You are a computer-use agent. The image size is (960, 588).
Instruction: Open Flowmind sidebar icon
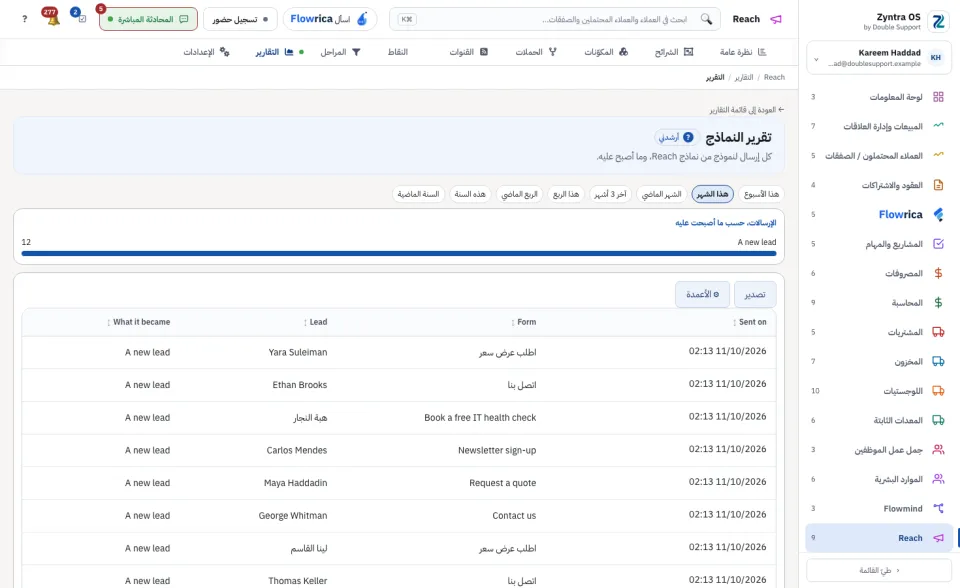pos(938,508)
